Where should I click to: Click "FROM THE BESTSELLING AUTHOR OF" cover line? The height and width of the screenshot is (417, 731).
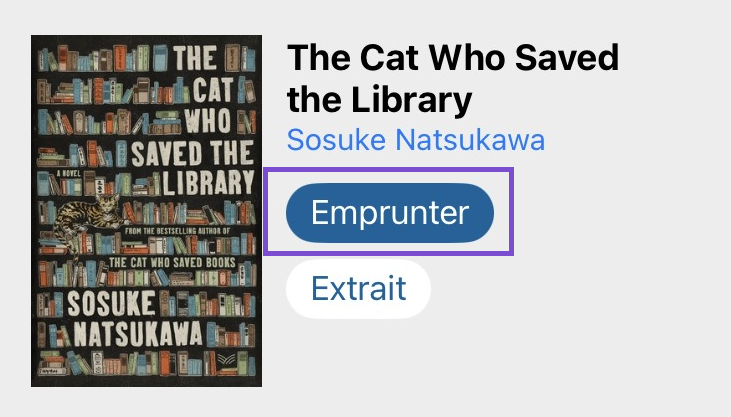177,231
